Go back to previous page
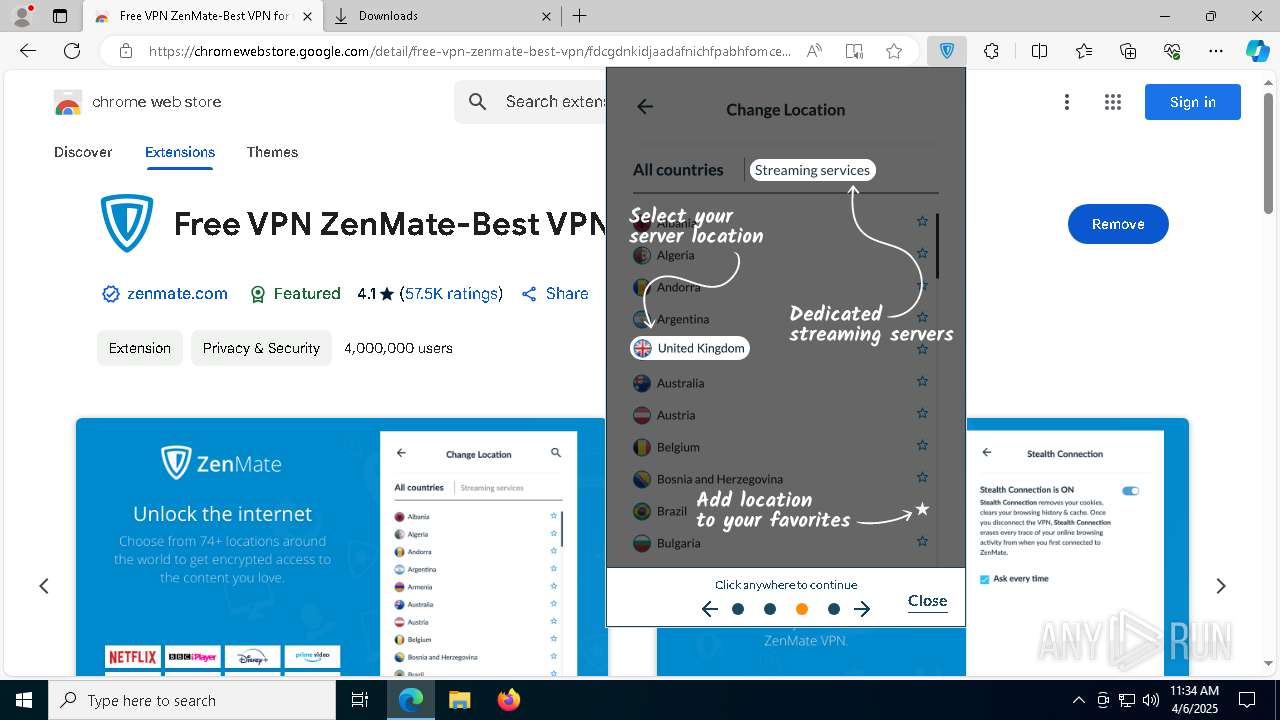Image resolution: width=1280 pixels, height=720 pixels. coord(28,51)
